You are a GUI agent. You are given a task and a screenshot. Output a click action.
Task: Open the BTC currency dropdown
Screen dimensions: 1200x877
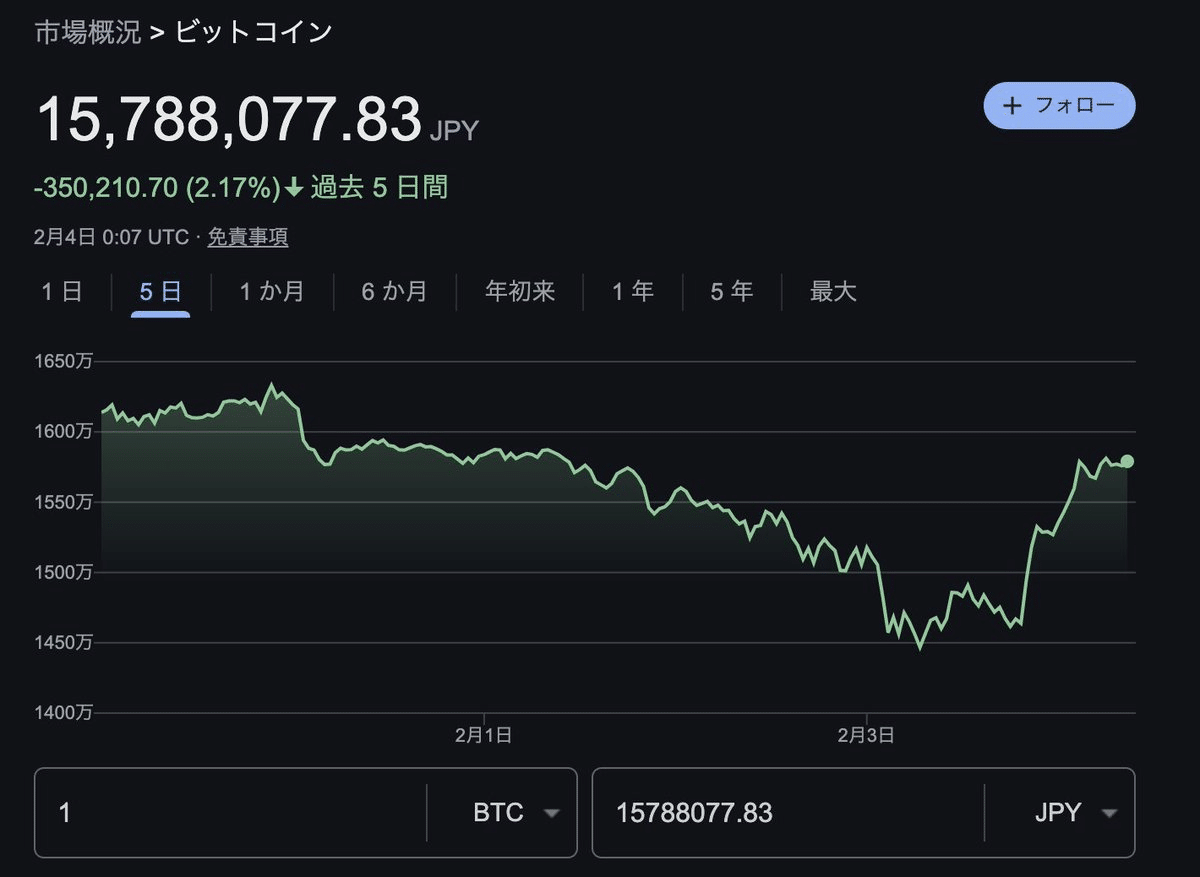tap(516, 813)
